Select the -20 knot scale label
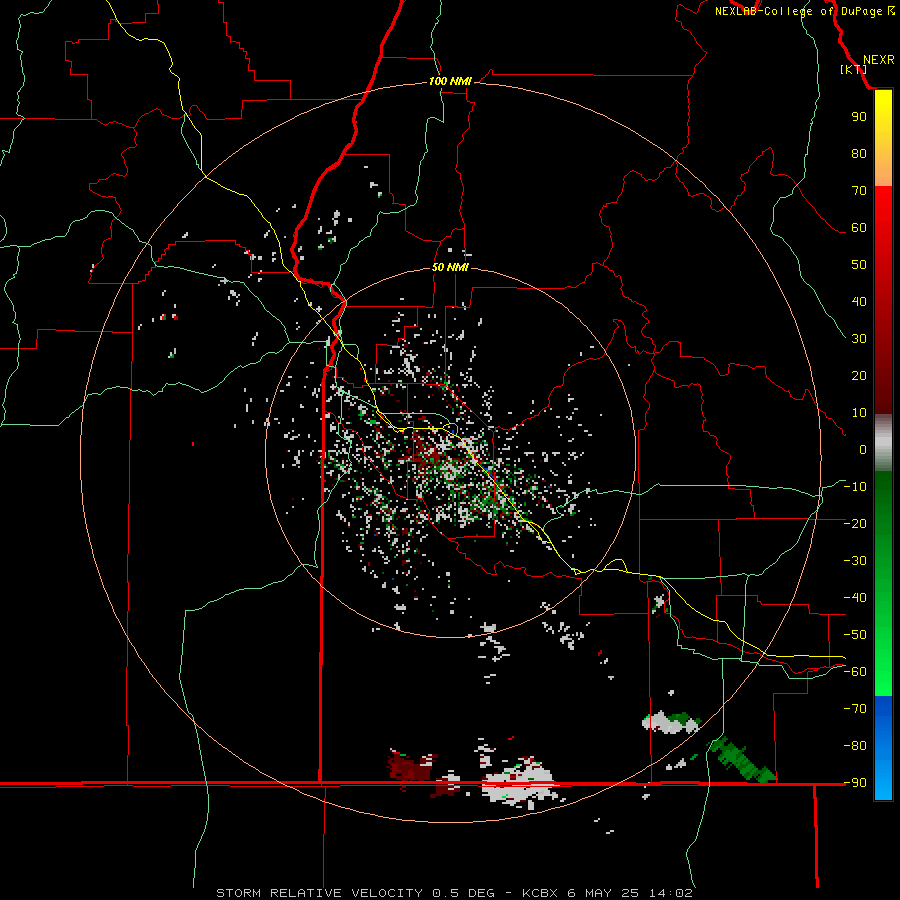Screen dimensions: 900x900 click(855, 524)
